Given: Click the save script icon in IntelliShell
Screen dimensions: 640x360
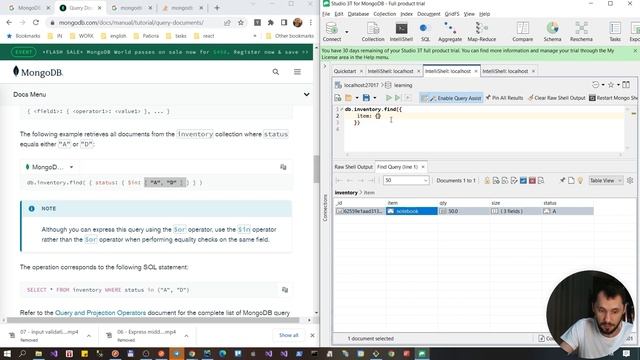Looking at the screenshot, I should tap(366, 98).
